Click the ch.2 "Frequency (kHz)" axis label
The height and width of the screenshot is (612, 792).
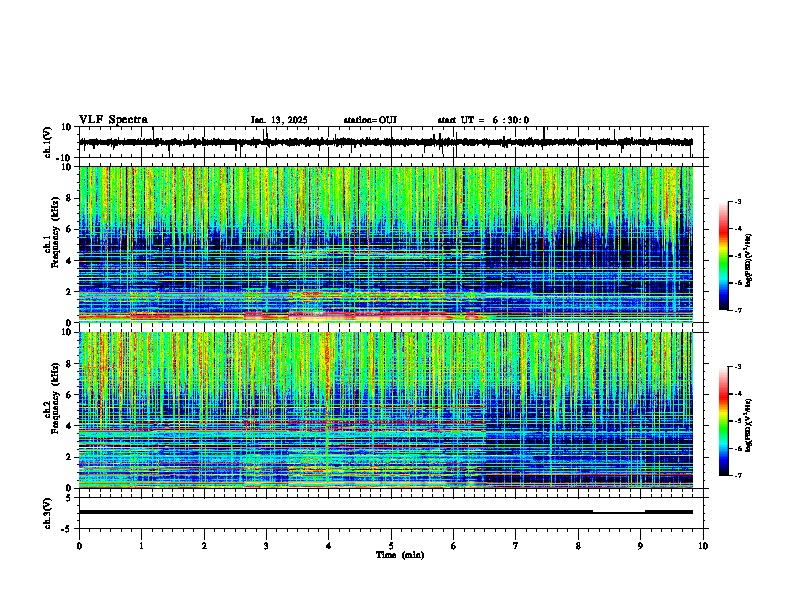click(x=55, y=398)
